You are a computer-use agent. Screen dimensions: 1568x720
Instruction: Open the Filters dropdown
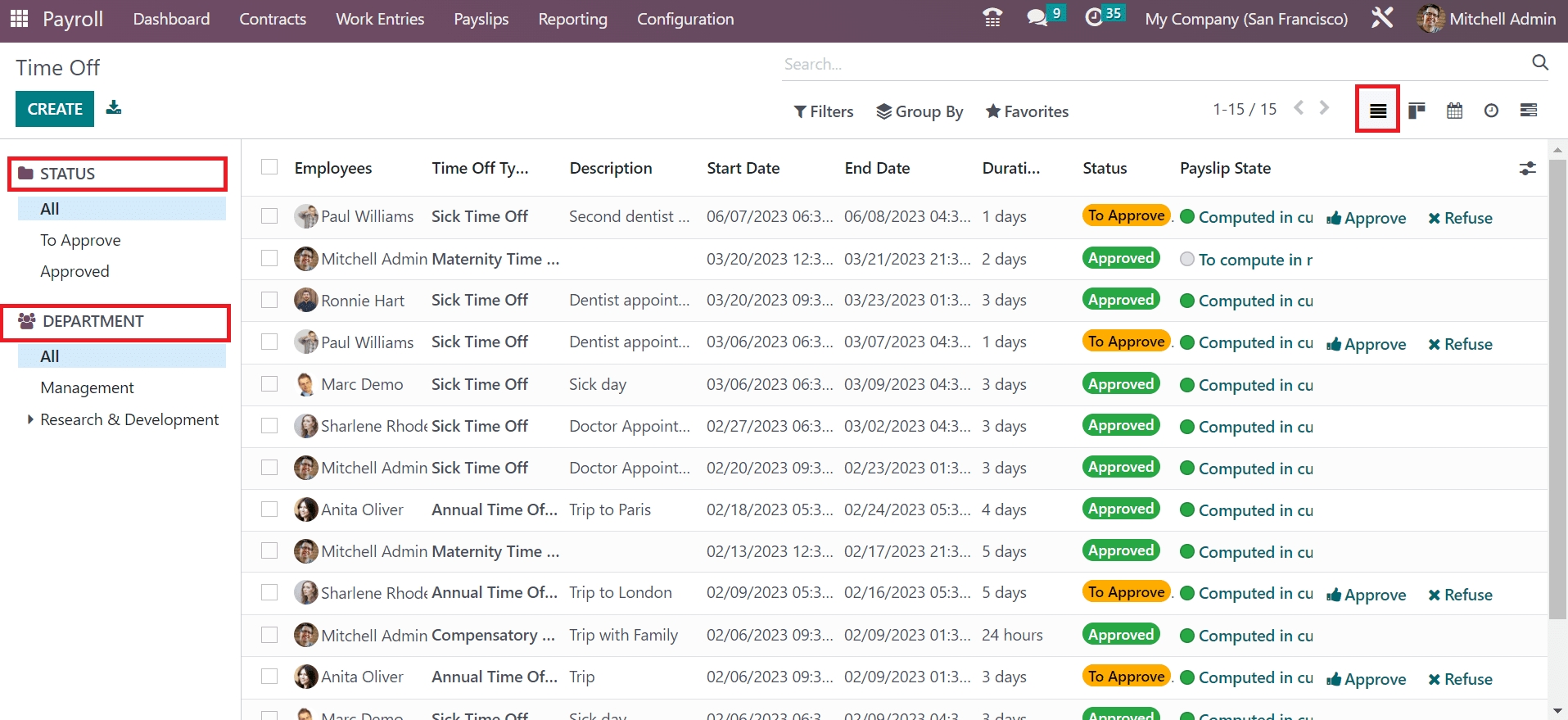(x=824, y=111)
